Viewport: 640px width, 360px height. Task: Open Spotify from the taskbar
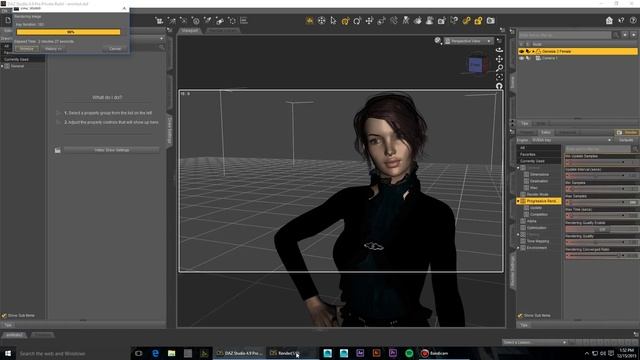(409, 353)
